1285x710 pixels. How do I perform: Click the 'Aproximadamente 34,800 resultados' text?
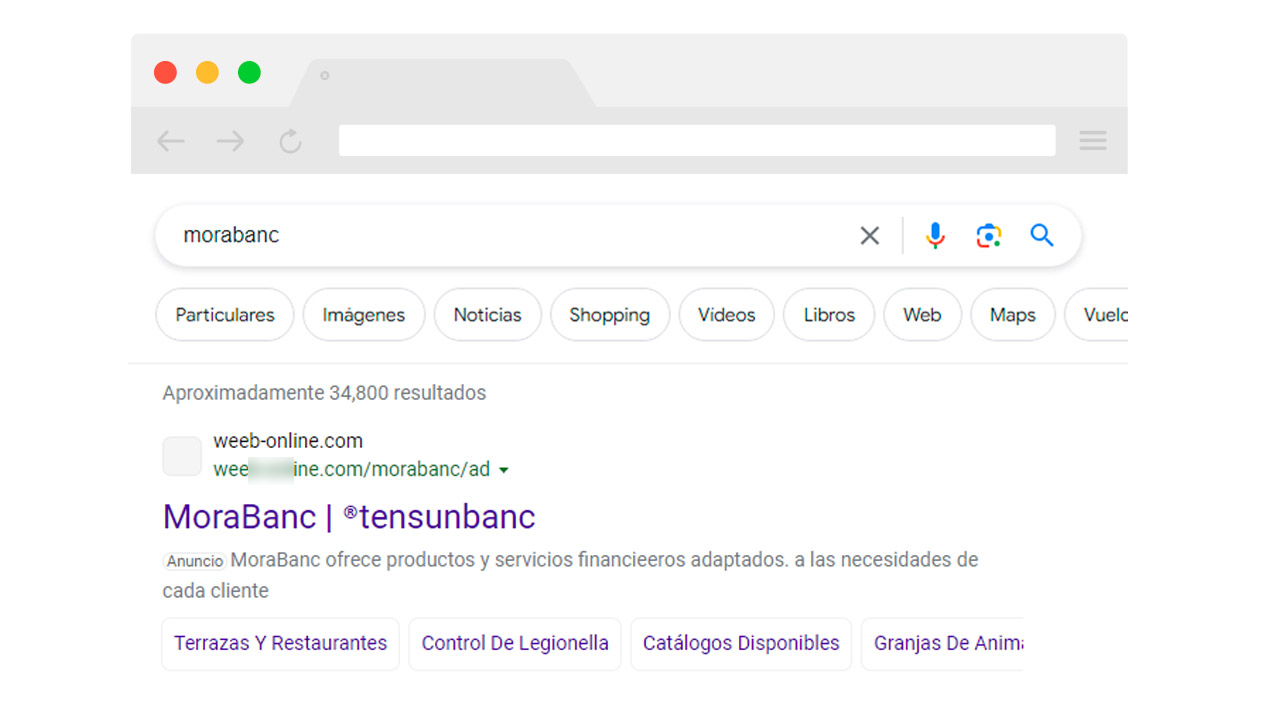(x=325, y=393)
